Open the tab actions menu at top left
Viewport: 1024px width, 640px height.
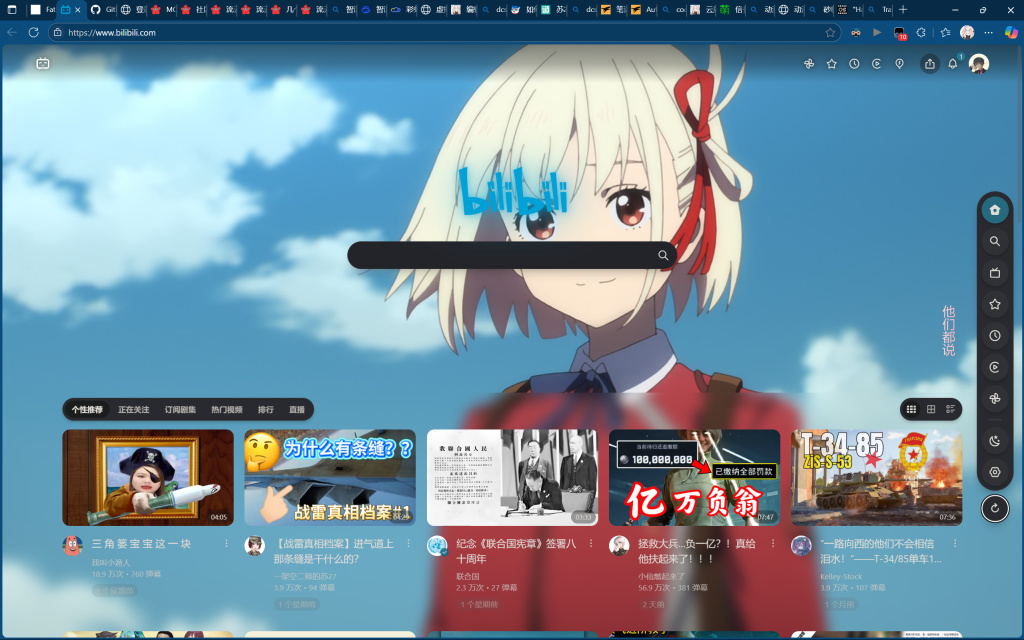coord(11,10)
